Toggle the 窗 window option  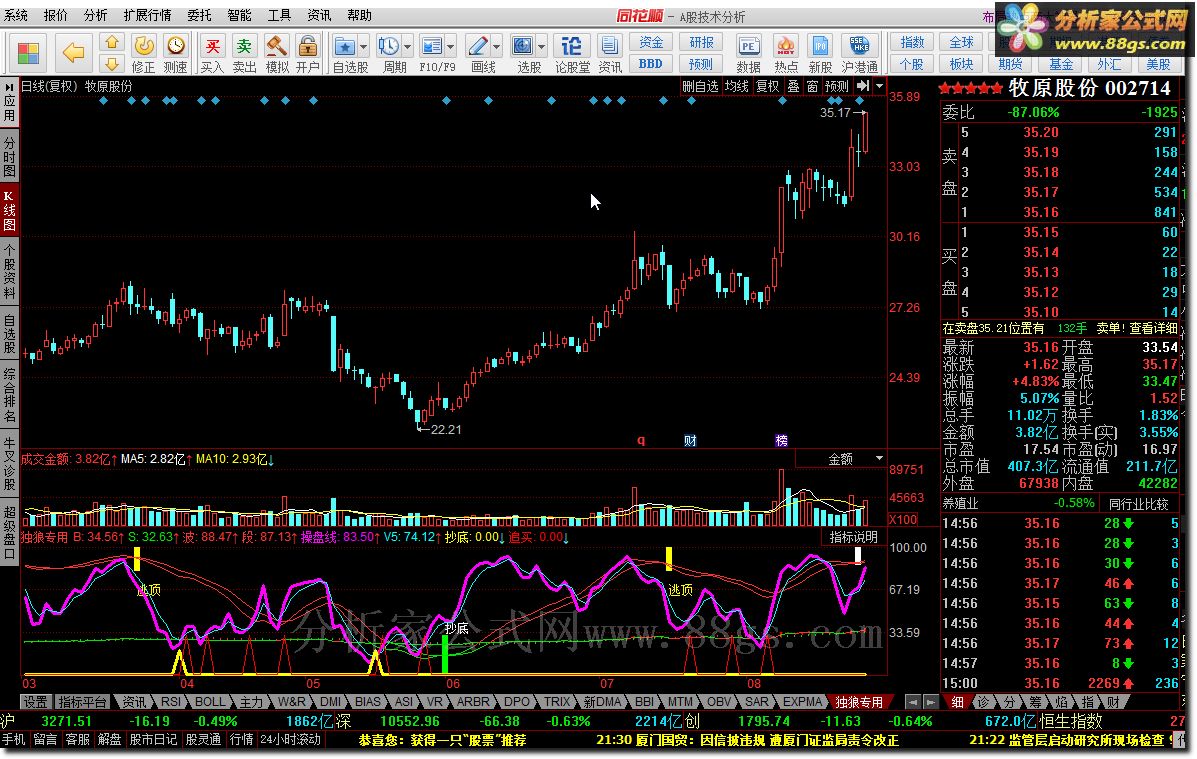(x=812, y=86)
